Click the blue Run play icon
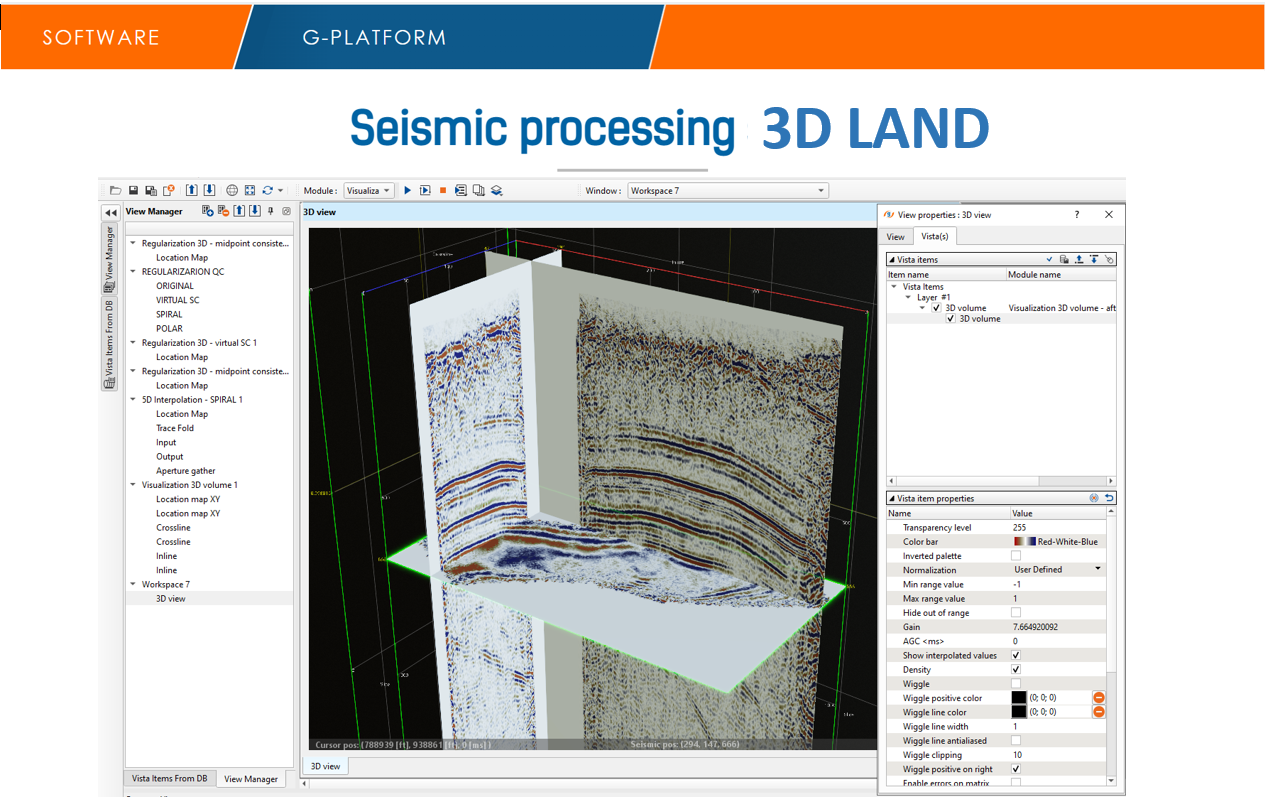Image resolution: width=1268 pixels, height=803 pixels. [408, 190]
